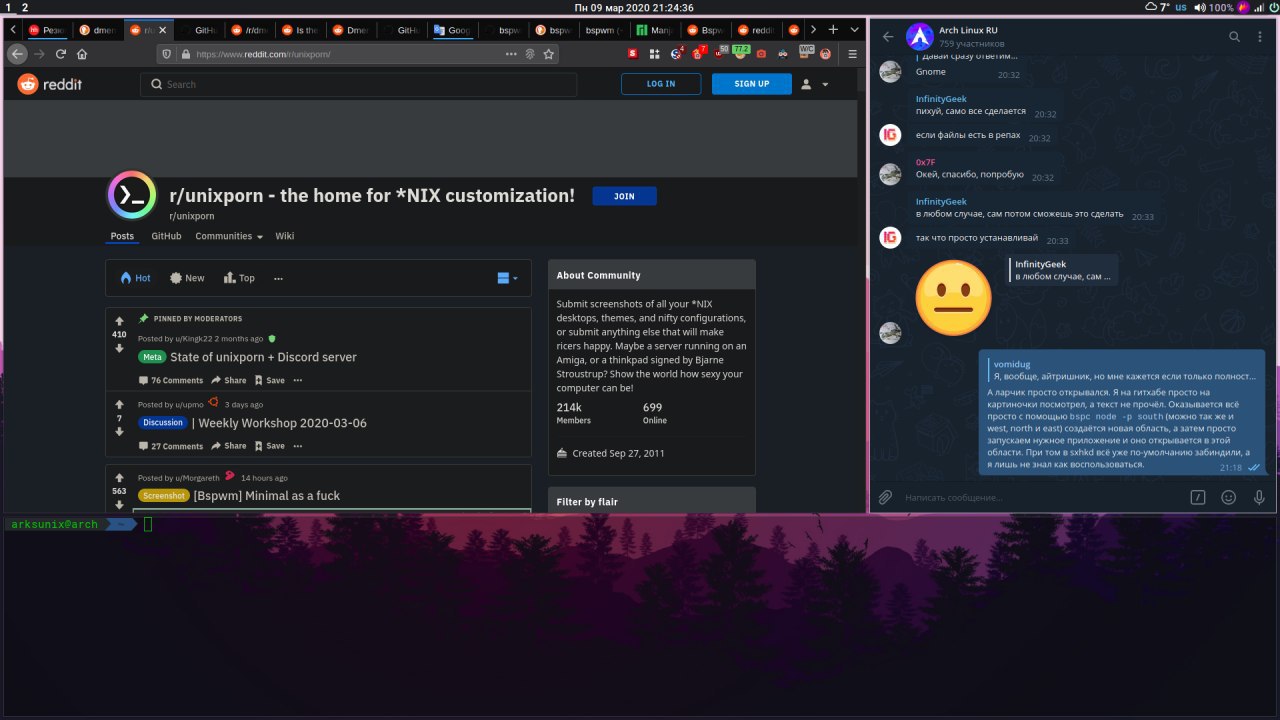Viewport: 1280px width, 720px height.
Task: Open the page actions three-dots in the URL bar
Action: pyautogui.click(x=512, y=54)
